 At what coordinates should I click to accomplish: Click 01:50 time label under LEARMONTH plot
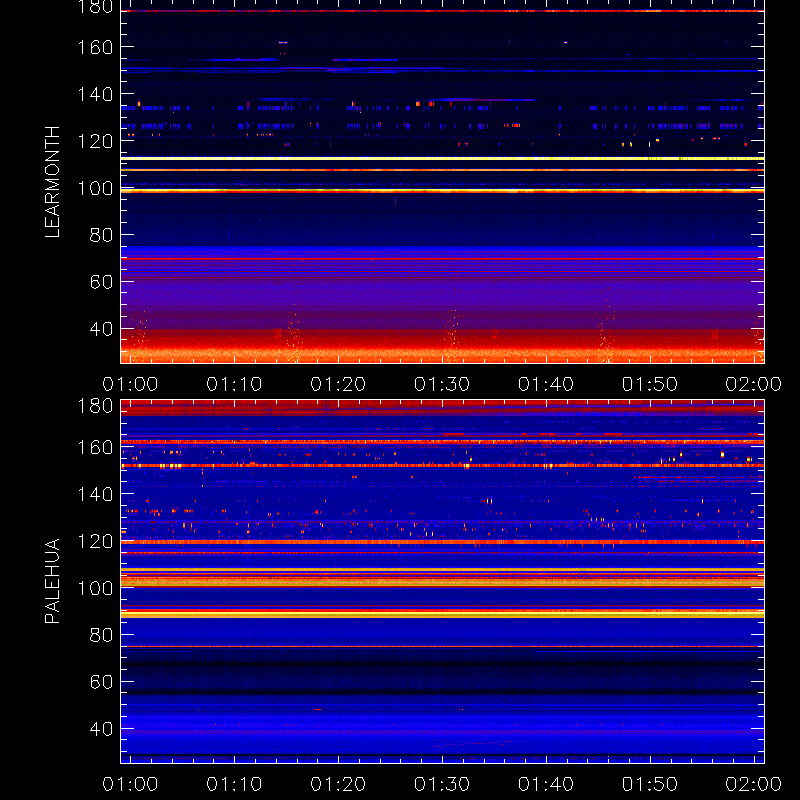click(650, 384)
